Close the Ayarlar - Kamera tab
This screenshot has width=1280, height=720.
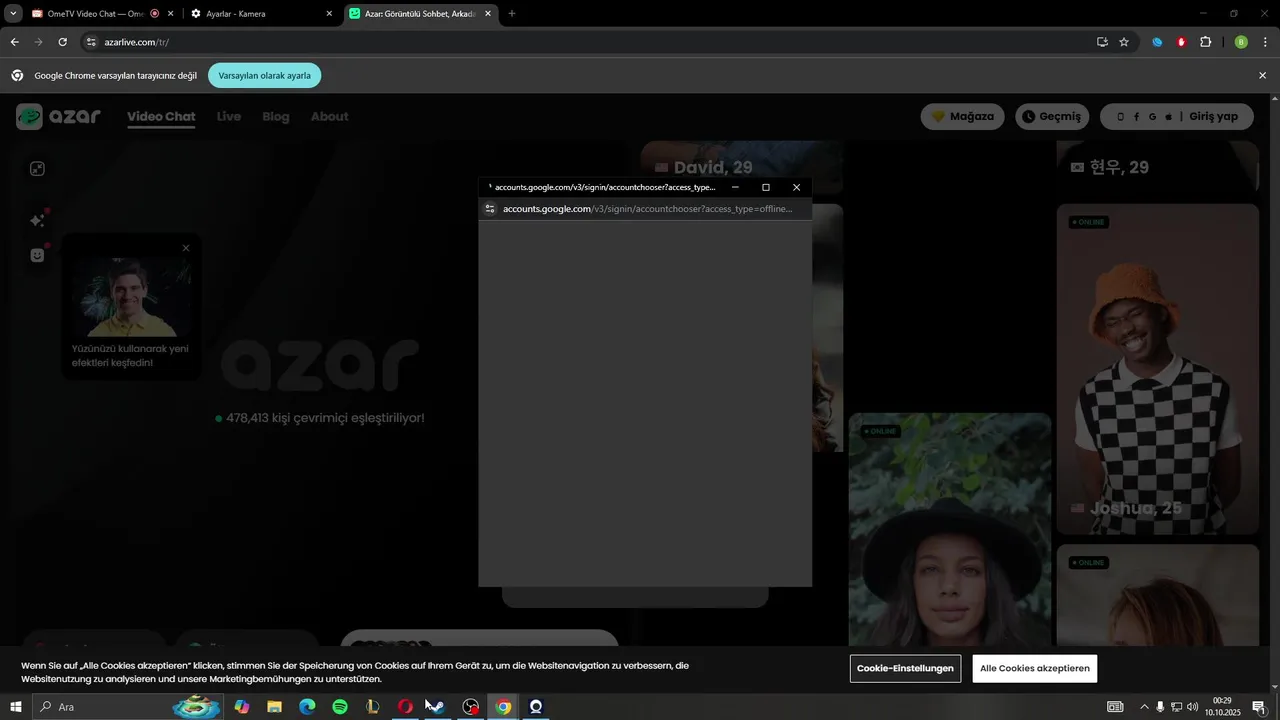(329, 14)
